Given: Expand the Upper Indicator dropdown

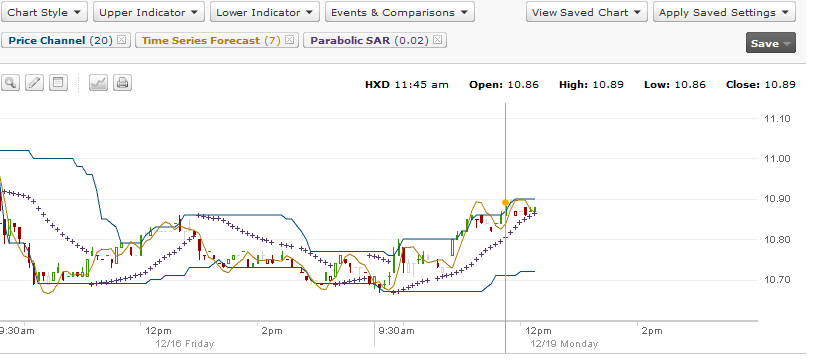Looking at the screenshot, I should pos(148,12).
